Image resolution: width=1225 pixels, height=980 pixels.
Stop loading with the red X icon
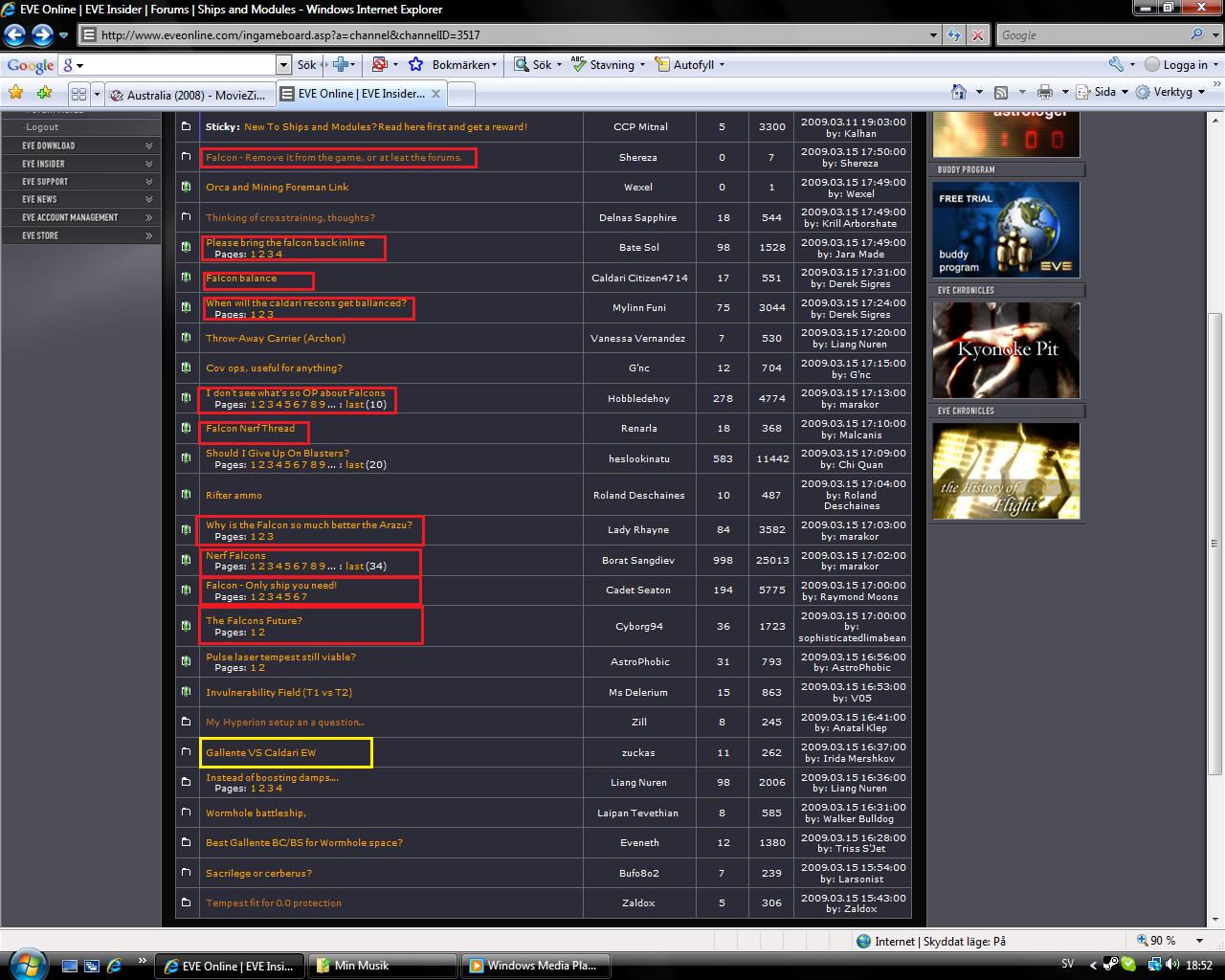(x=978, y=35)
